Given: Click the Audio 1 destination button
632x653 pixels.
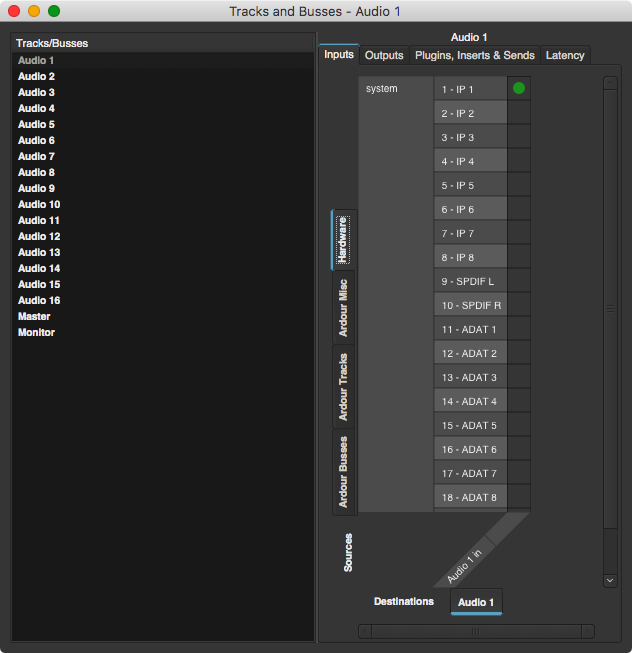Looking at the screenshot, I should 476,602.
